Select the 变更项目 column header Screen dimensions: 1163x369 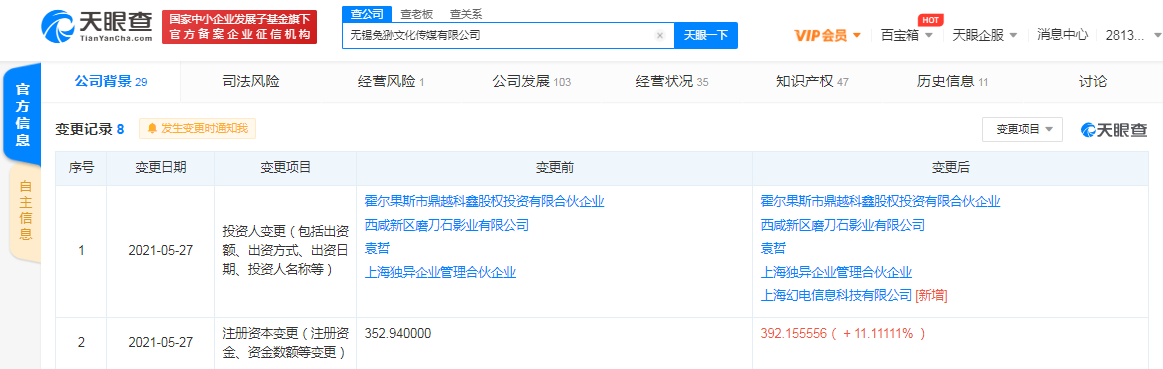click(285, 168)
